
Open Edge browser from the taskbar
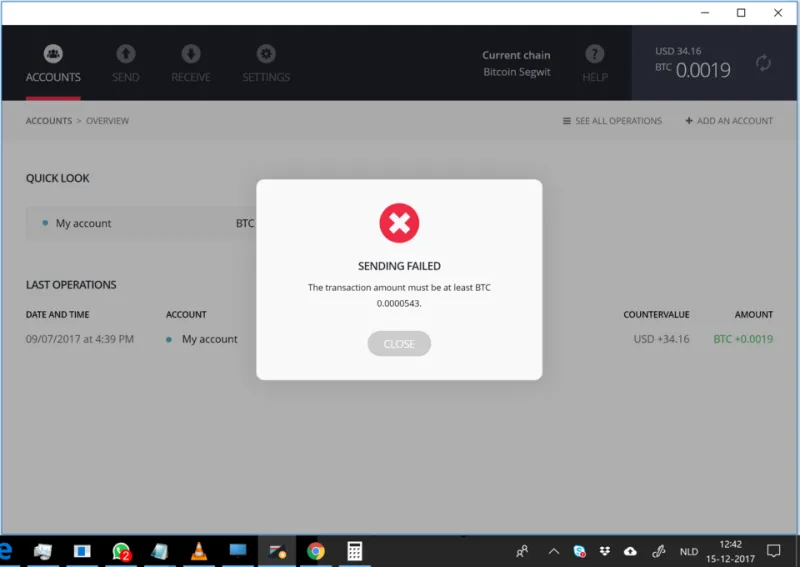(x=6, y=551)
